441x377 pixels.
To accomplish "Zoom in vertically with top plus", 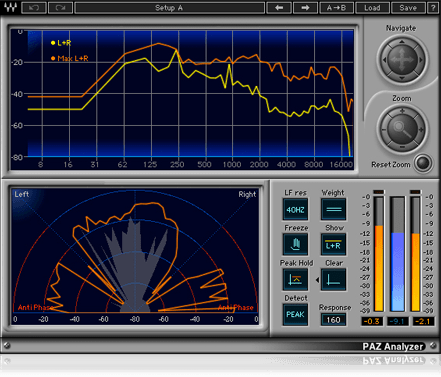I will click(x=402, y=111).
